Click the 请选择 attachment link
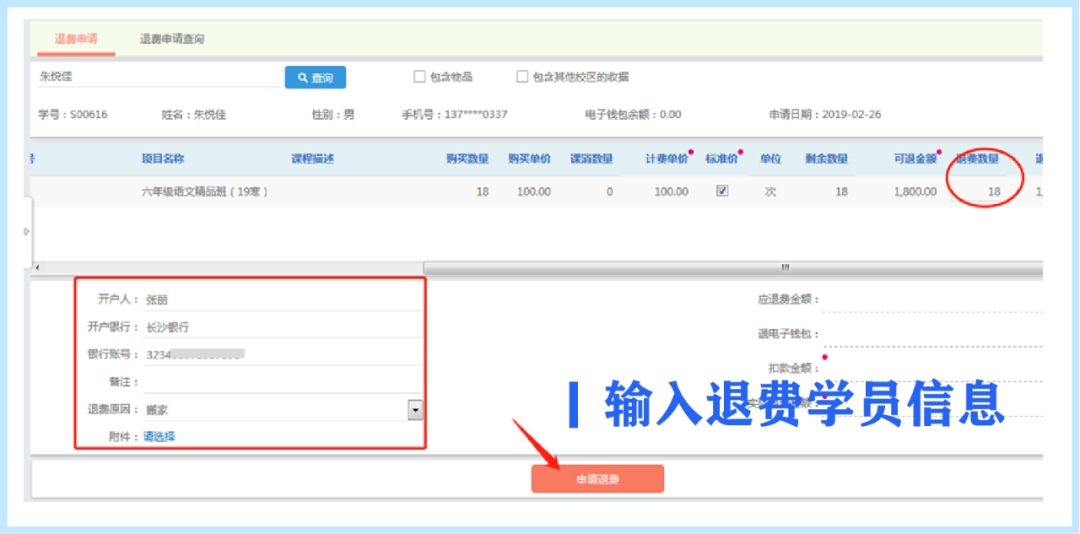1080x534 pixels. click(x=159, y=437)
